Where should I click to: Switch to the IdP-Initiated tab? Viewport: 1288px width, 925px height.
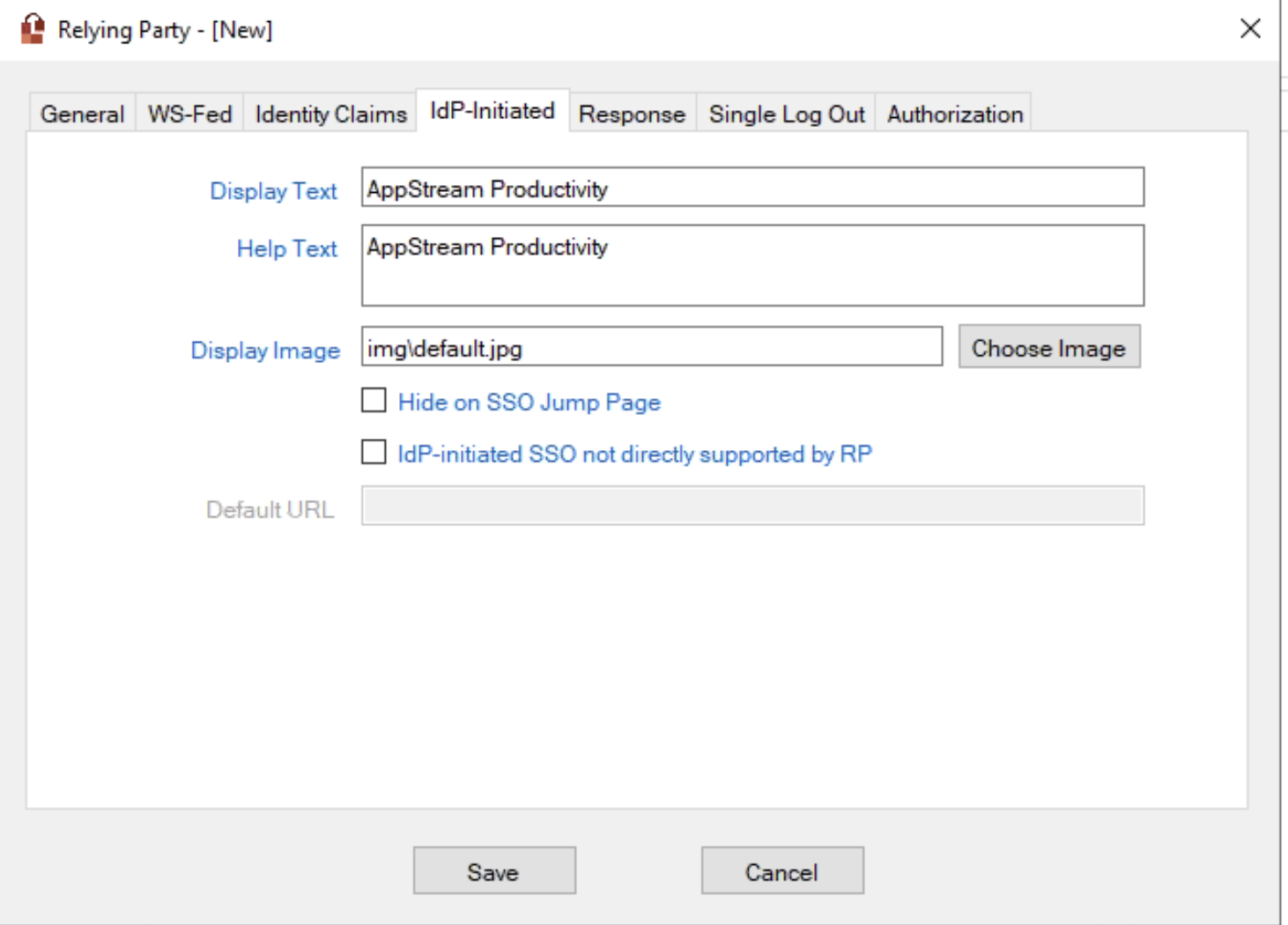click(x=492, y=111)
